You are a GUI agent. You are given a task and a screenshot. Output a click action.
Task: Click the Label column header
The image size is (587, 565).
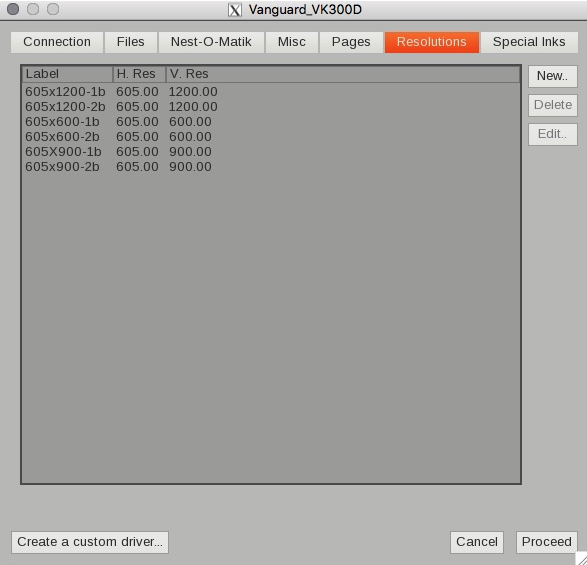(x=67, y=74)
